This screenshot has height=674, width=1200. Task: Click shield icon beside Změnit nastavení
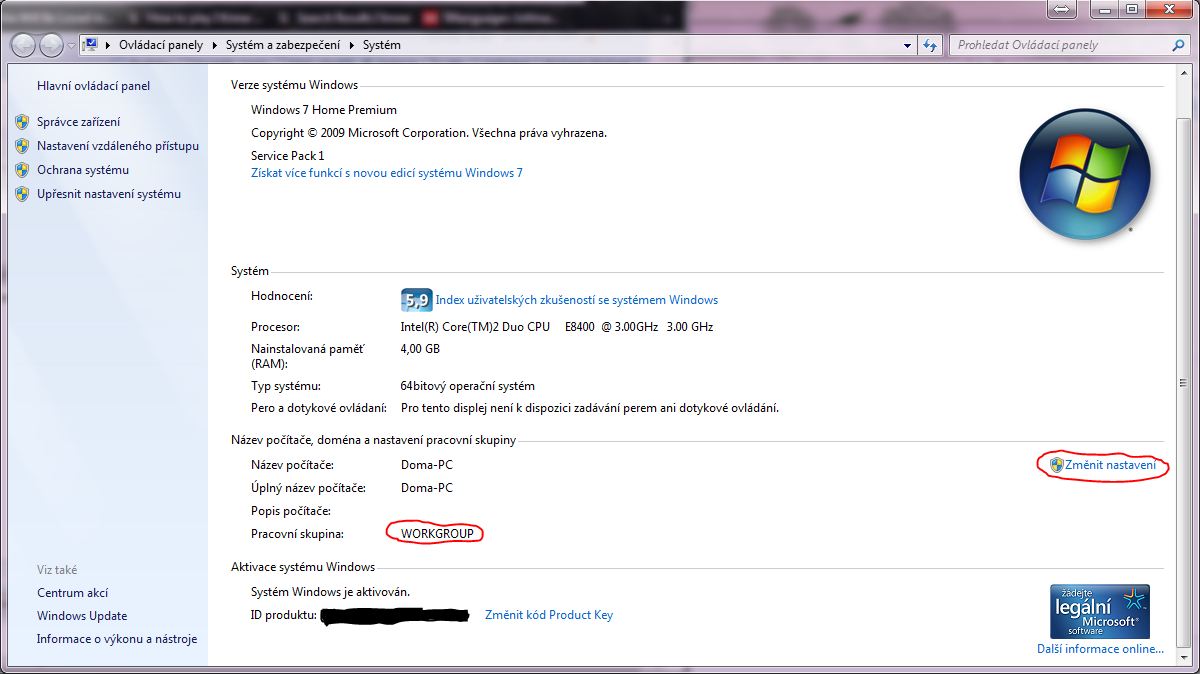click(1056, 465)
